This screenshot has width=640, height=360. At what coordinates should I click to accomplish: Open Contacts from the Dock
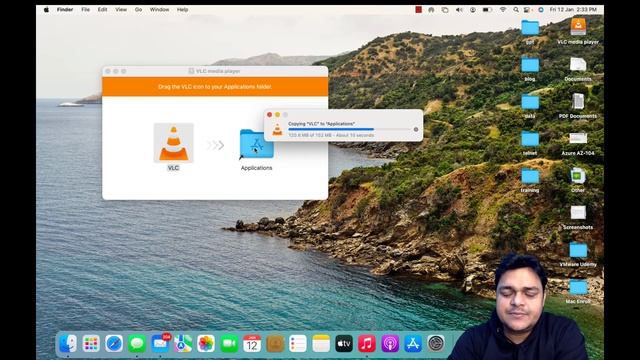point(275,344)
